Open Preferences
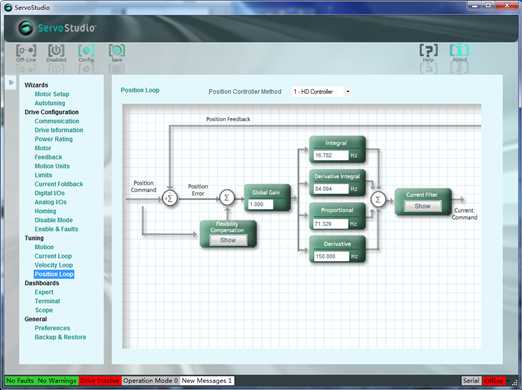Image resolution: width=522 pixels, height=390 pixels. [x=52, y=328]
